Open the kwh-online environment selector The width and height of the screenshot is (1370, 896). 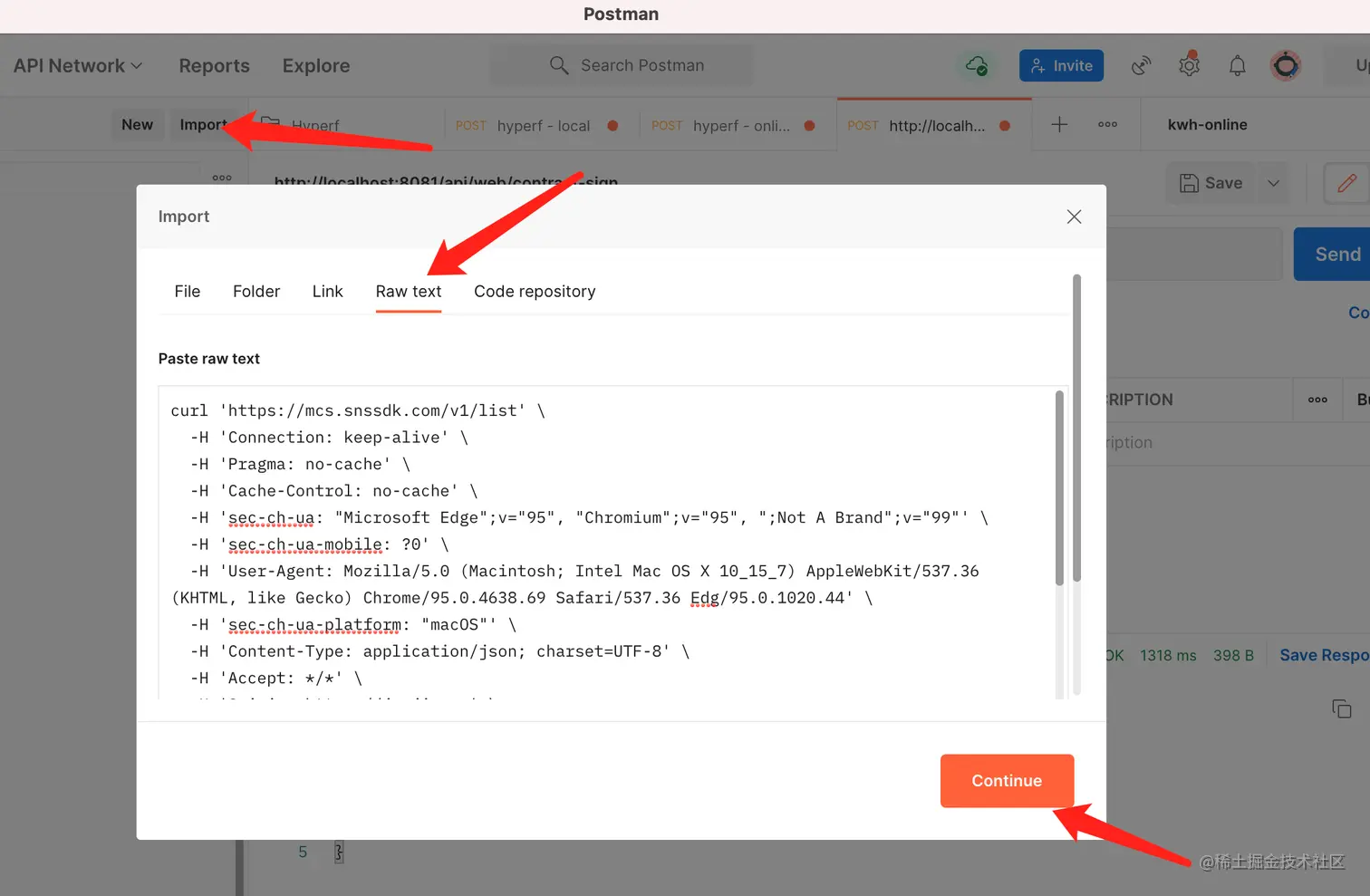(1207, 124)
